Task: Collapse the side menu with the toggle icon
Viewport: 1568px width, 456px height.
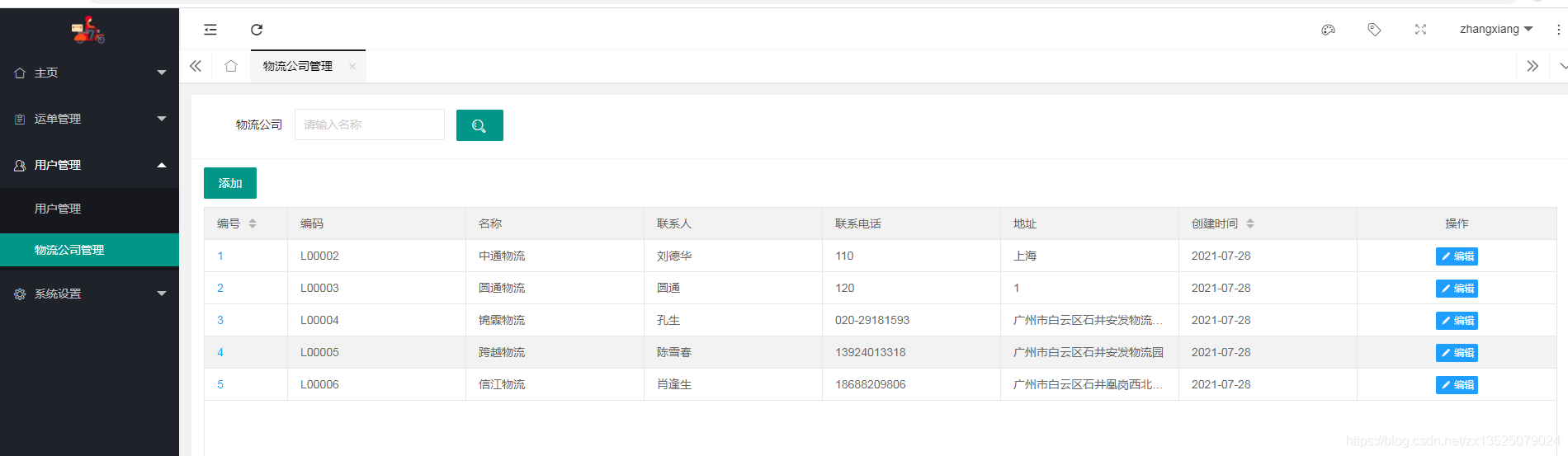Action: tap(210, 30)
